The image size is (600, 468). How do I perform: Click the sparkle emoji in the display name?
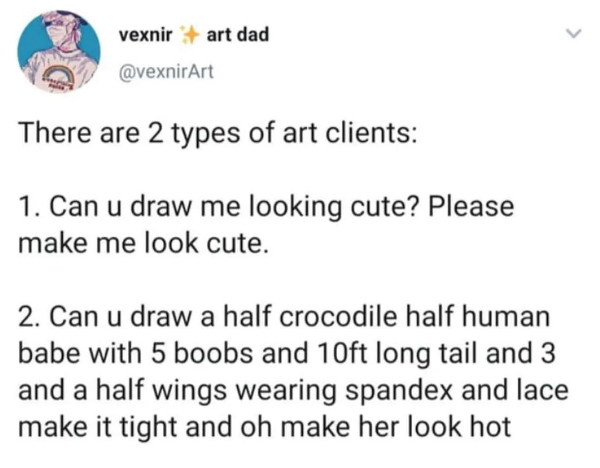tap(189, 36)
